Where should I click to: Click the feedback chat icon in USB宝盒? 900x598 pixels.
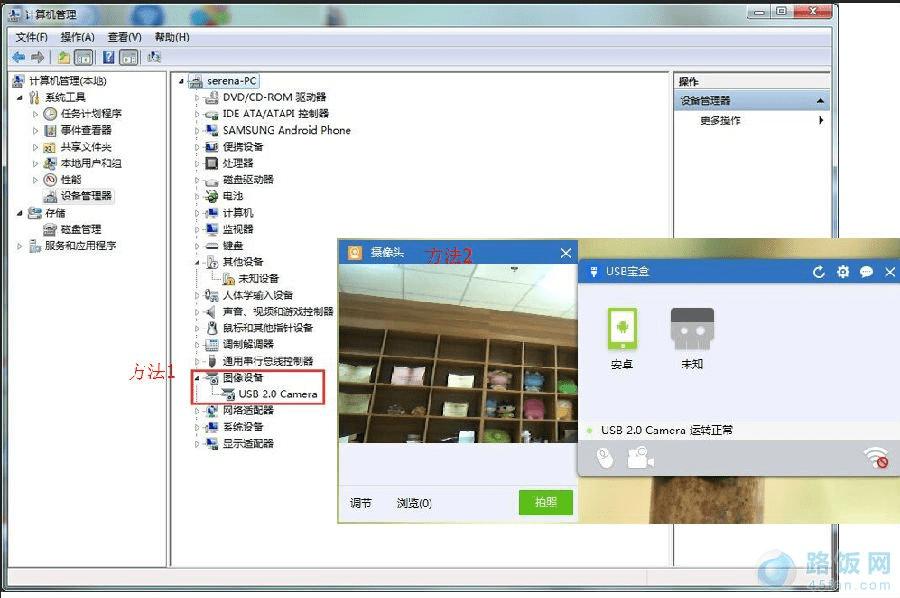[866, 272]
